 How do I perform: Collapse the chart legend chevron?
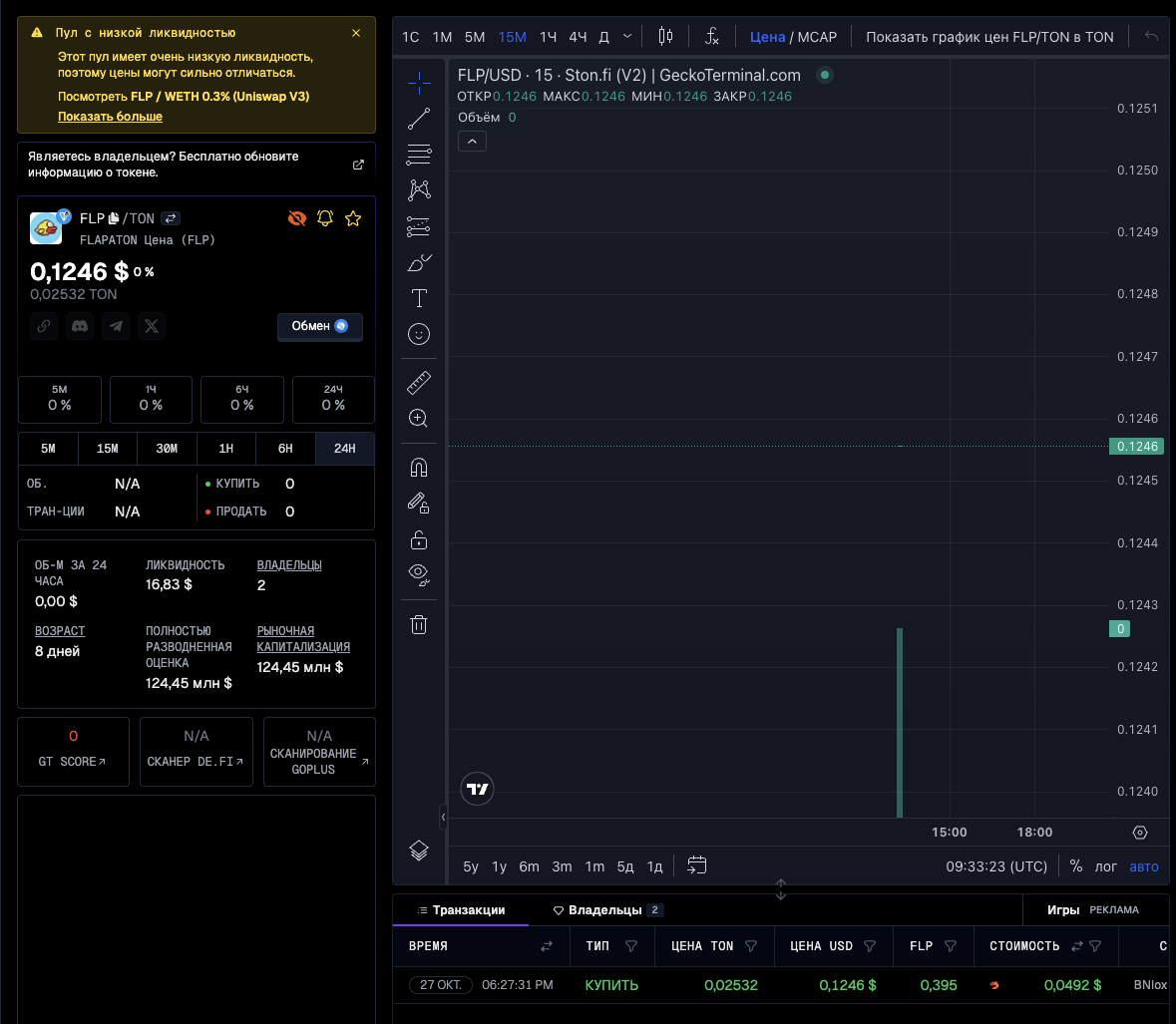[472, 141]
